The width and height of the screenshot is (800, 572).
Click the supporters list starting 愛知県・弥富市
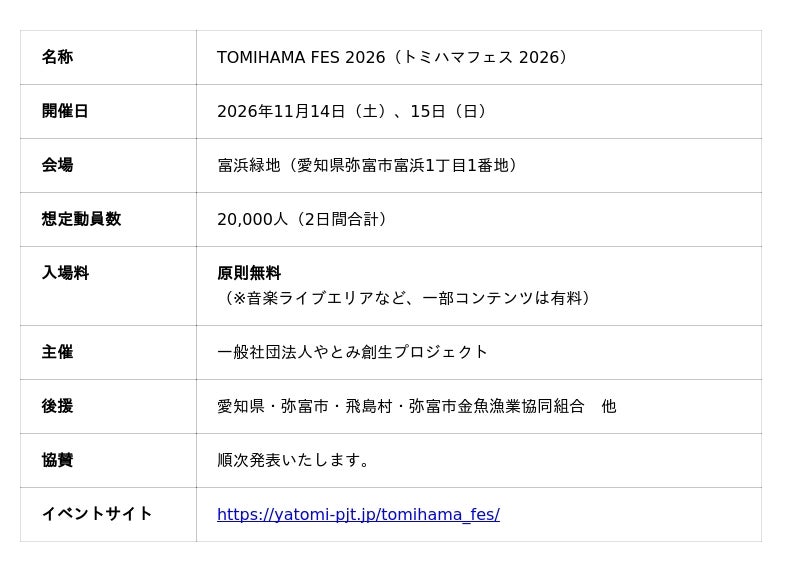point(416,406)
